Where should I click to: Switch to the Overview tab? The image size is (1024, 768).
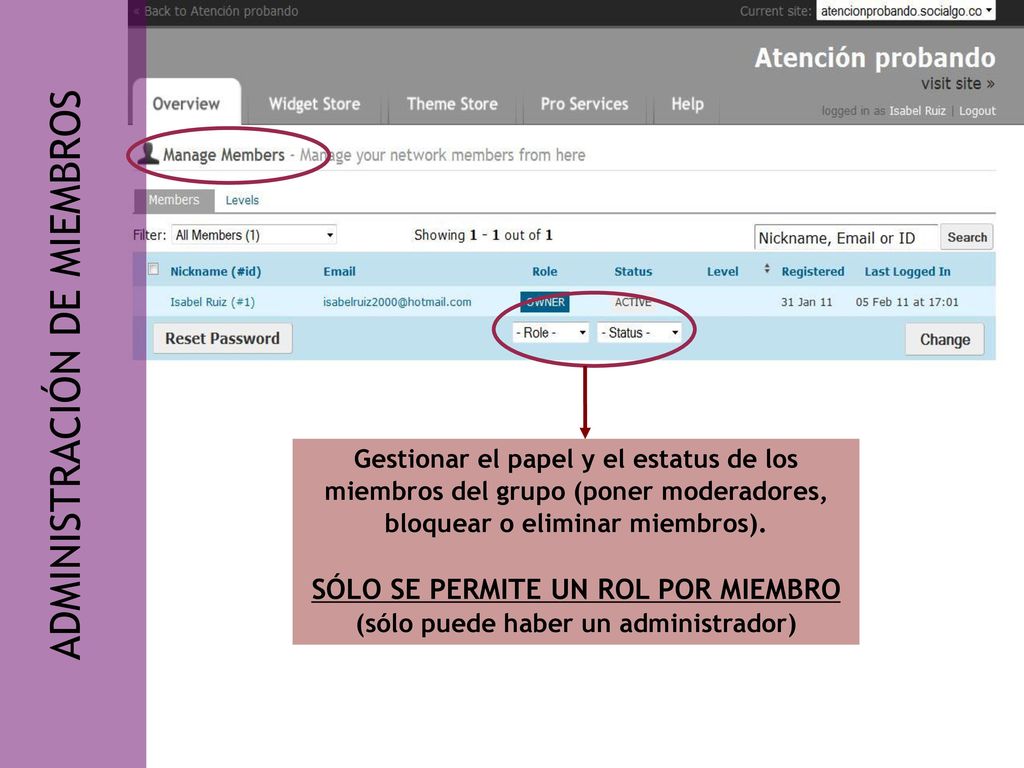click(186, 104)
